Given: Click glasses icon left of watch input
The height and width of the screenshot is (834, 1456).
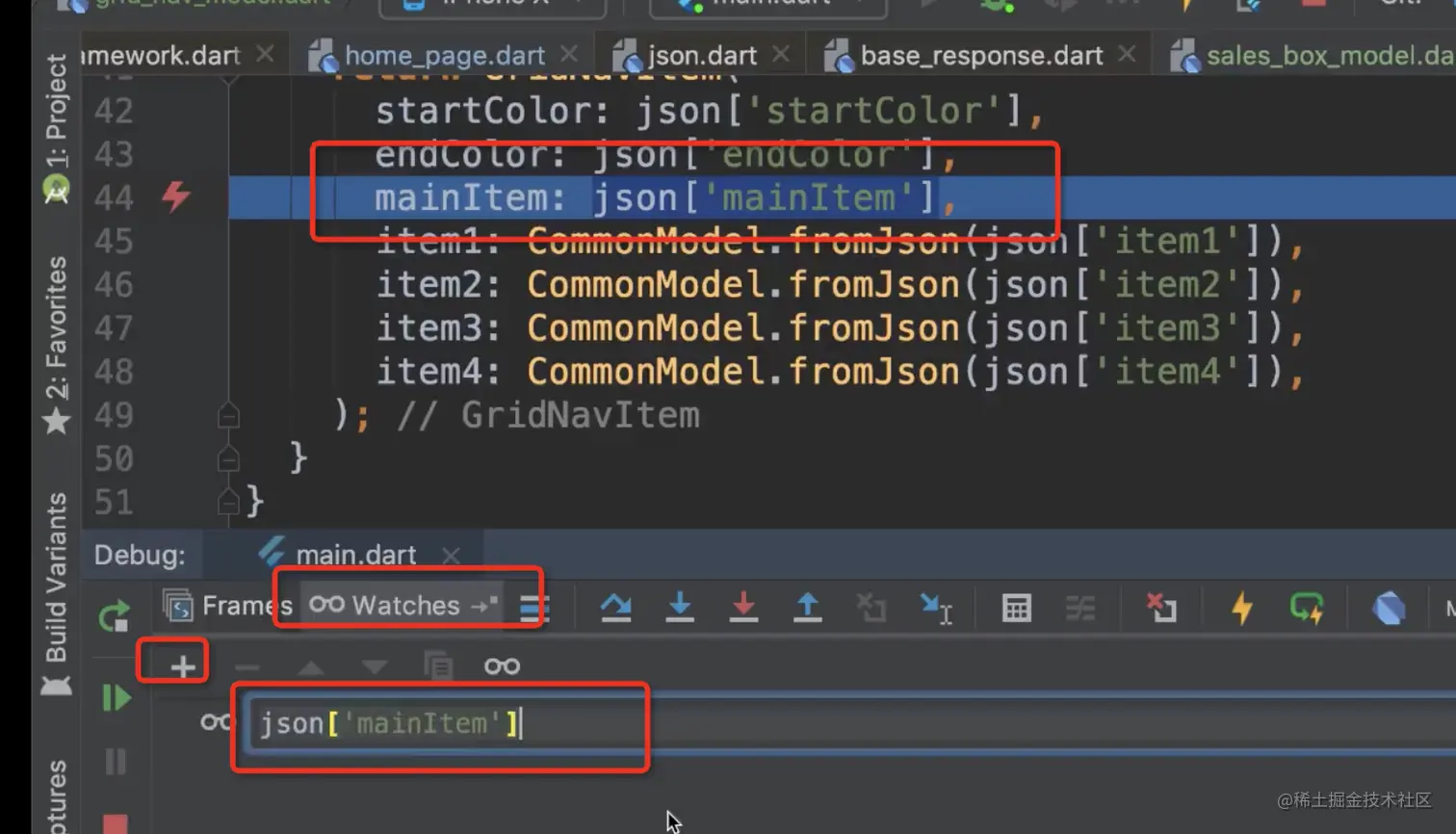Looking at the screenshot, I should pyautogui.click(x=217, y=722).
